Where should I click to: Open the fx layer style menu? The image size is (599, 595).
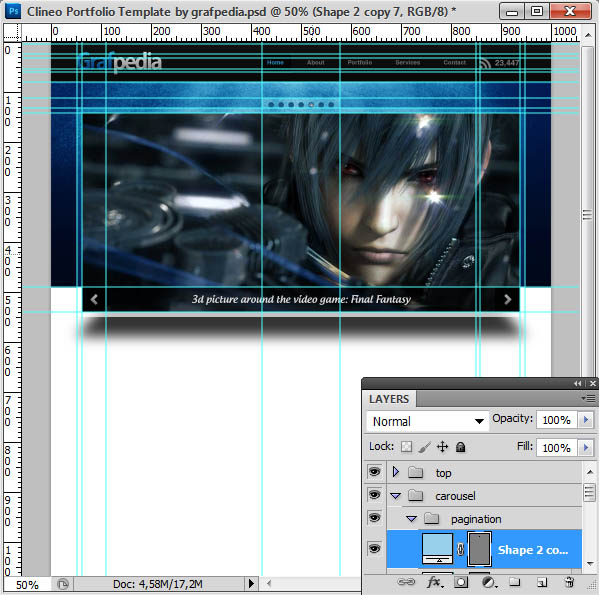coord(435,582)
